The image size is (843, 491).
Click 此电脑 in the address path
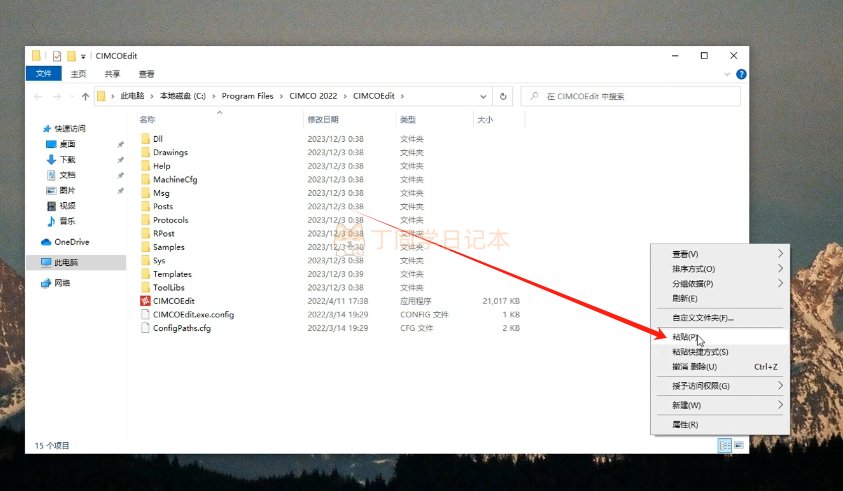point(132,96)
